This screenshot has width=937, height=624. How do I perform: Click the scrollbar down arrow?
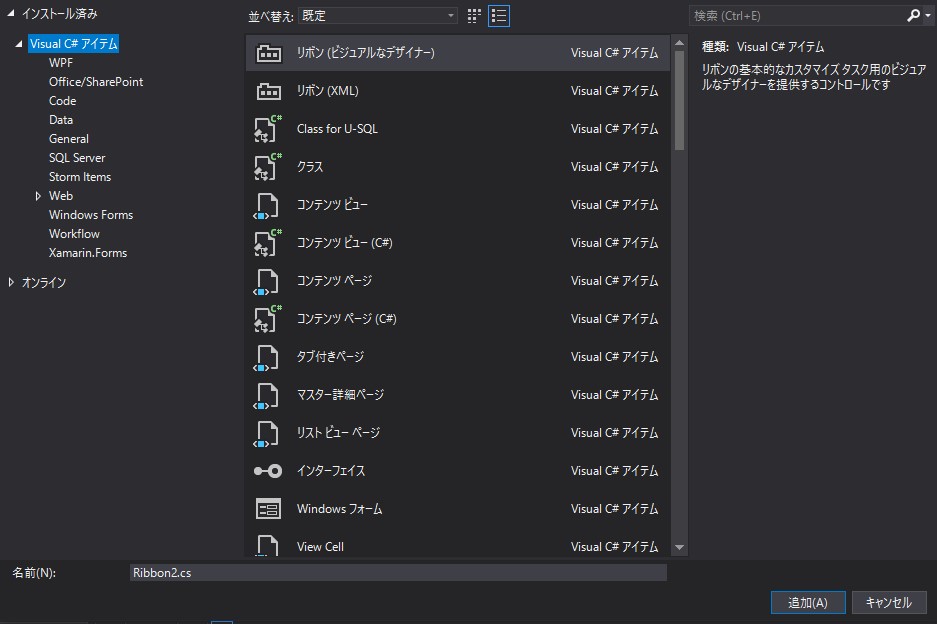[x=679, y=547]
